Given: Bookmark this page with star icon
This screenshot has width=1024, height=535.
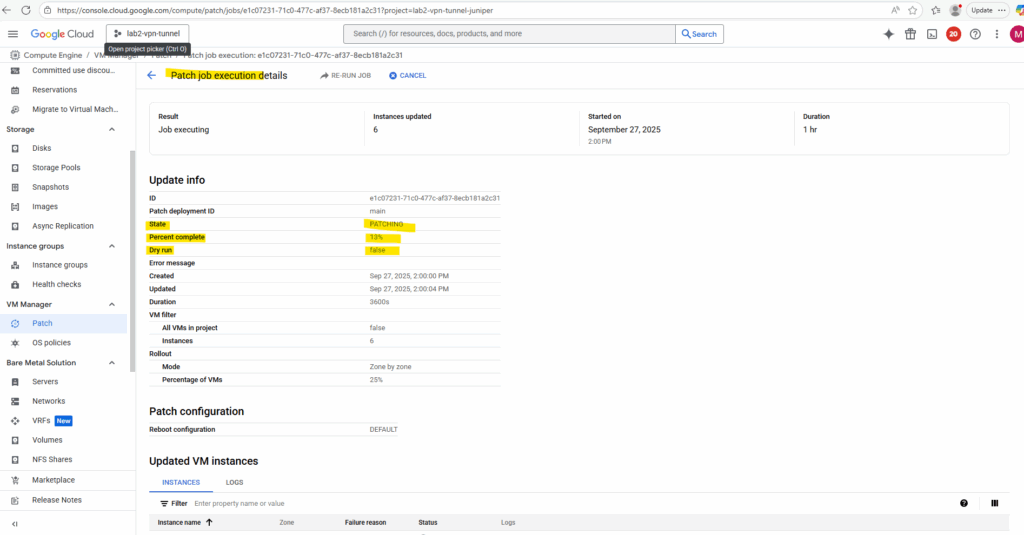Looking at the screenshot, I should tap(912, 10).
